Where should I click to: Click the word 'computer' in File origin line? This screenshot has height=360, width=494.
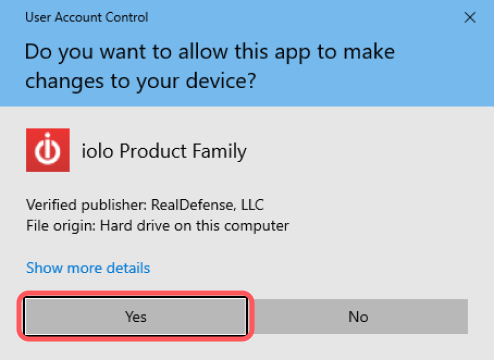coord(256,226)
